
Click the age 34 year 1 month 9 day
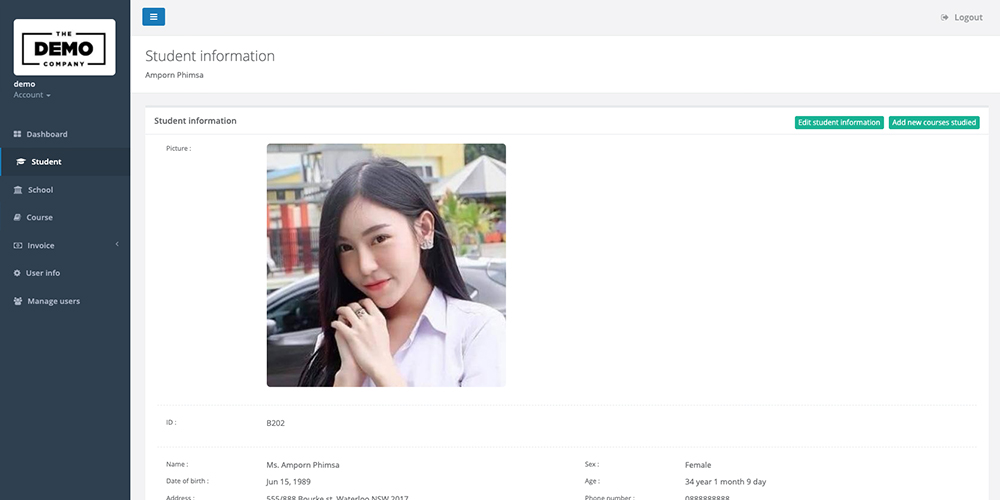[726, 482]
